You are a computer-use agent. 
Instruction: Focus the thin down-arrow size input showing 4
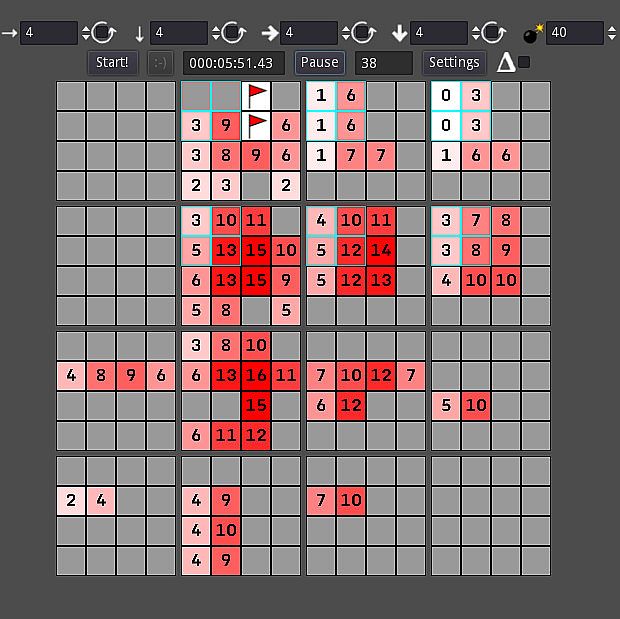(x=179, y=33)
